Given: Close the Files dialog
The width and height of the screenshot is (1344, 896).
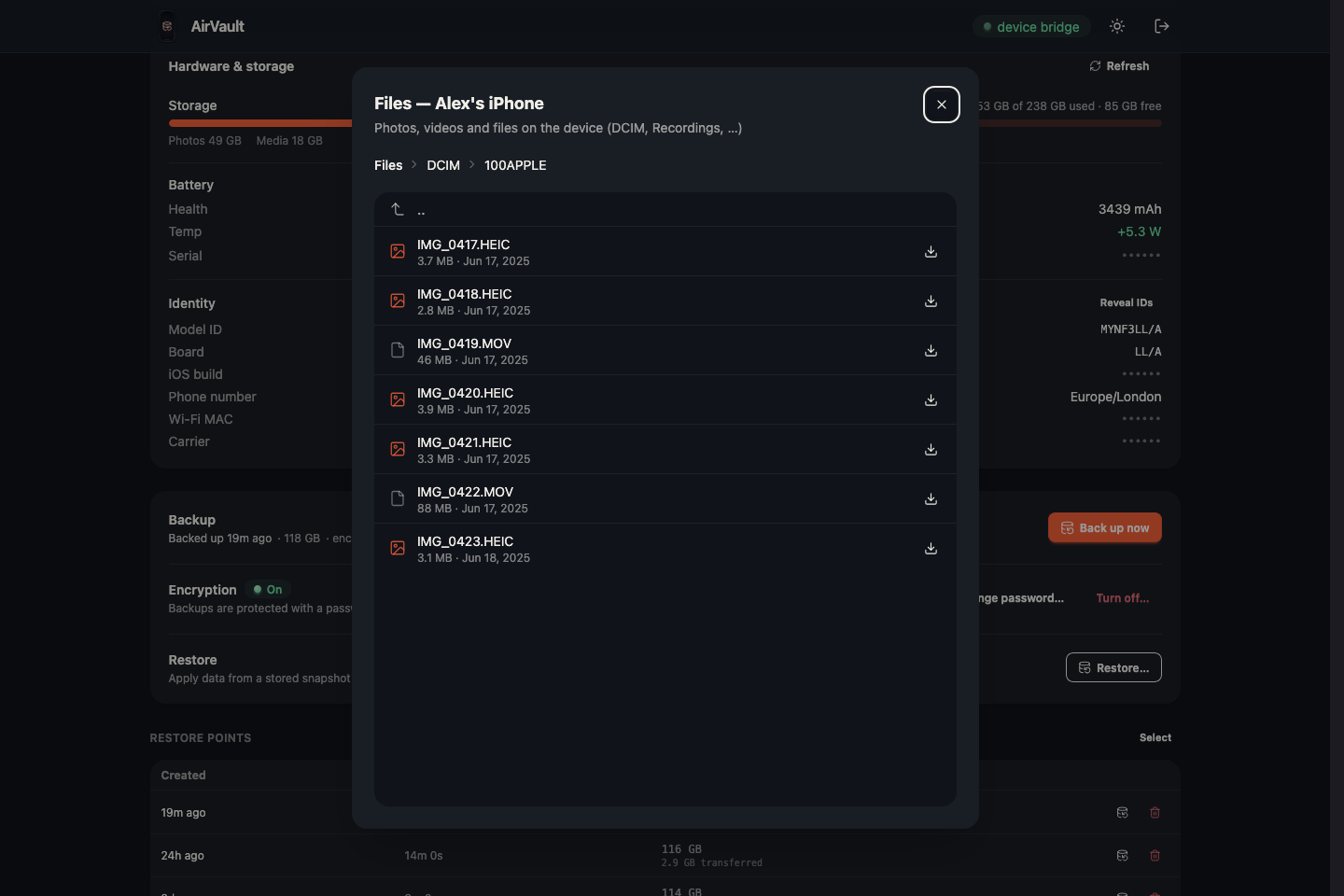Looking at the screenshot, I should [x=942, y=105].
